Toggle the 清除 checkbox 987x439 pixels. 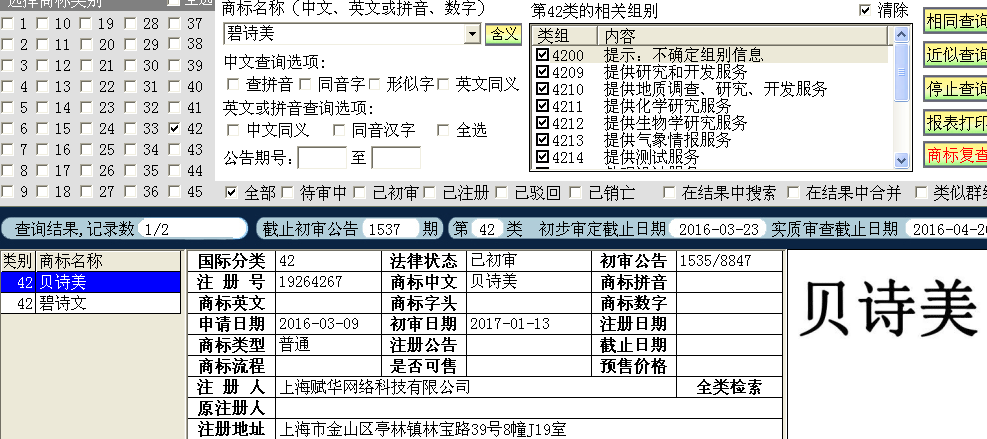(865, 10)
